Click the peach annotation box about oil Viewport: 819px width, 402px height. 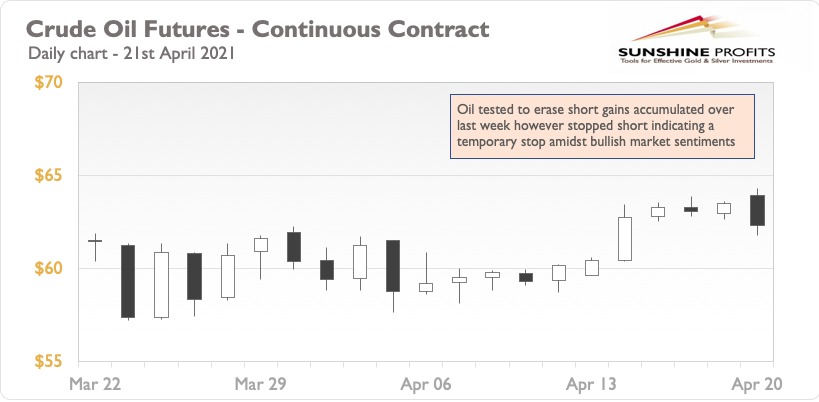coord(602,126)
